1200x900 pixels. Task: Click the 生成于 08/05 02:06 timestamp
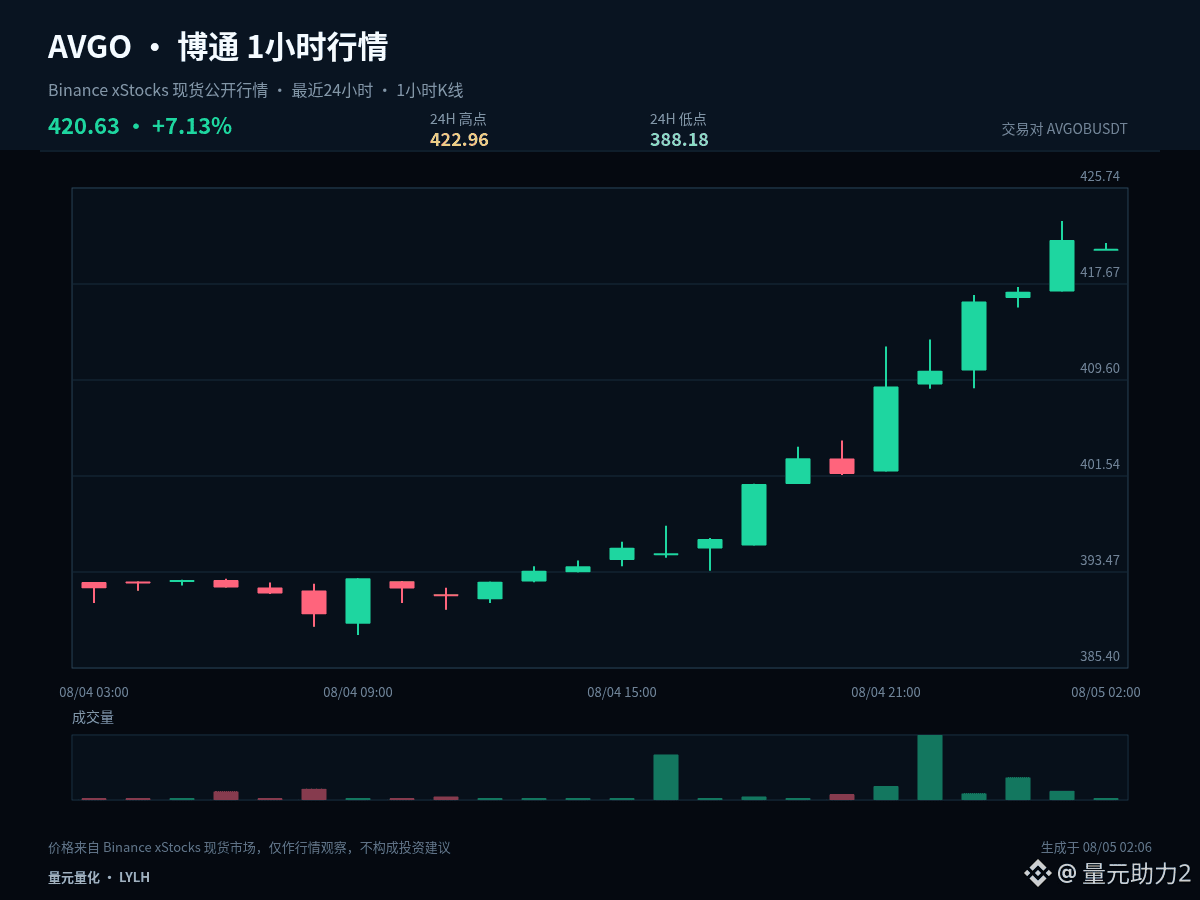tap(1096, 847)
